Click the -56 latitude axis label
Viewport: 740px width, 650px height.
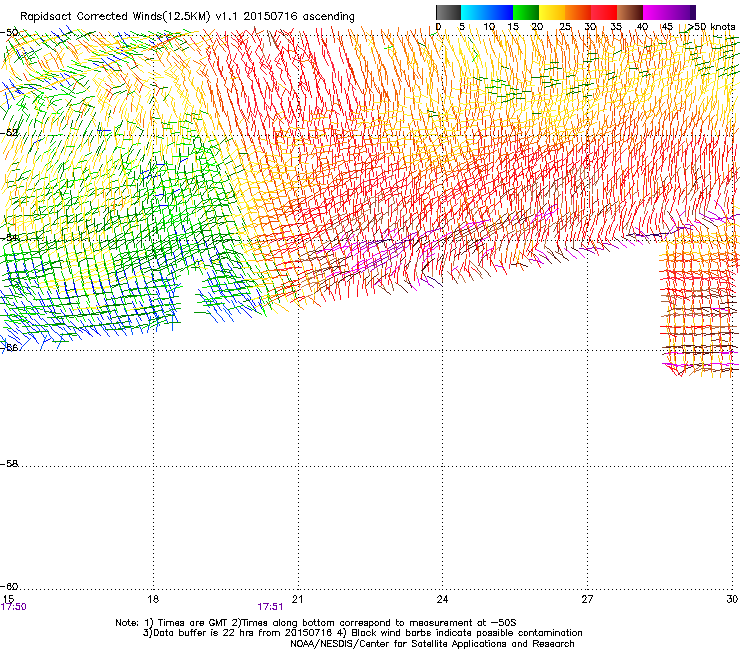point(9,347)
